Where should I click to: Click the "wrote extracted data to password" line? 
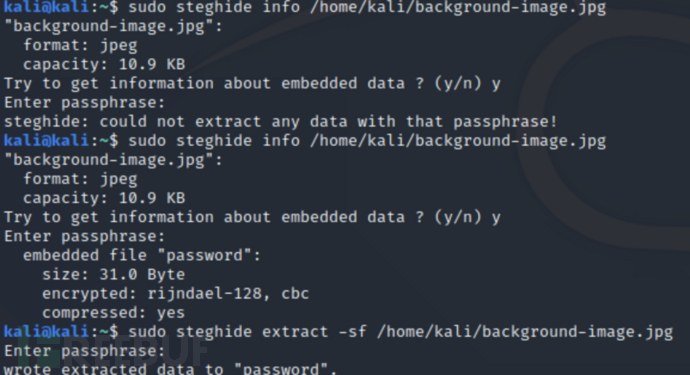pyautogui.click(x=171, y=368)
